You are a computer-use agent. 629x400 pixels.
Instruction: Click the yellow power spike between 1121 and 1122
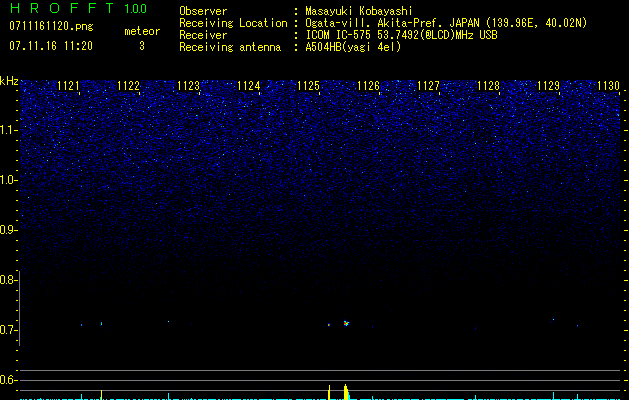(x=101, y=394)
